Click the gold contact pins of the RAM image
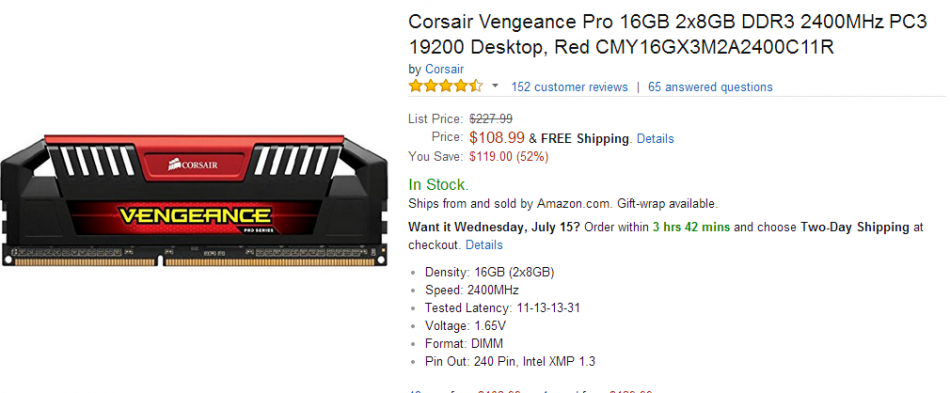This screenshot has width=950, height=393. pos(193,262)
